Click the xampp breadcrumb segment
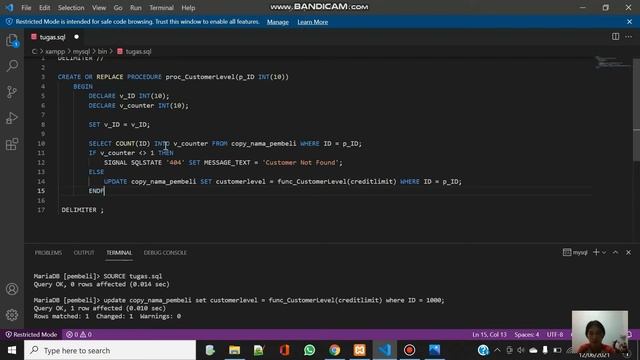 (55, 51)
